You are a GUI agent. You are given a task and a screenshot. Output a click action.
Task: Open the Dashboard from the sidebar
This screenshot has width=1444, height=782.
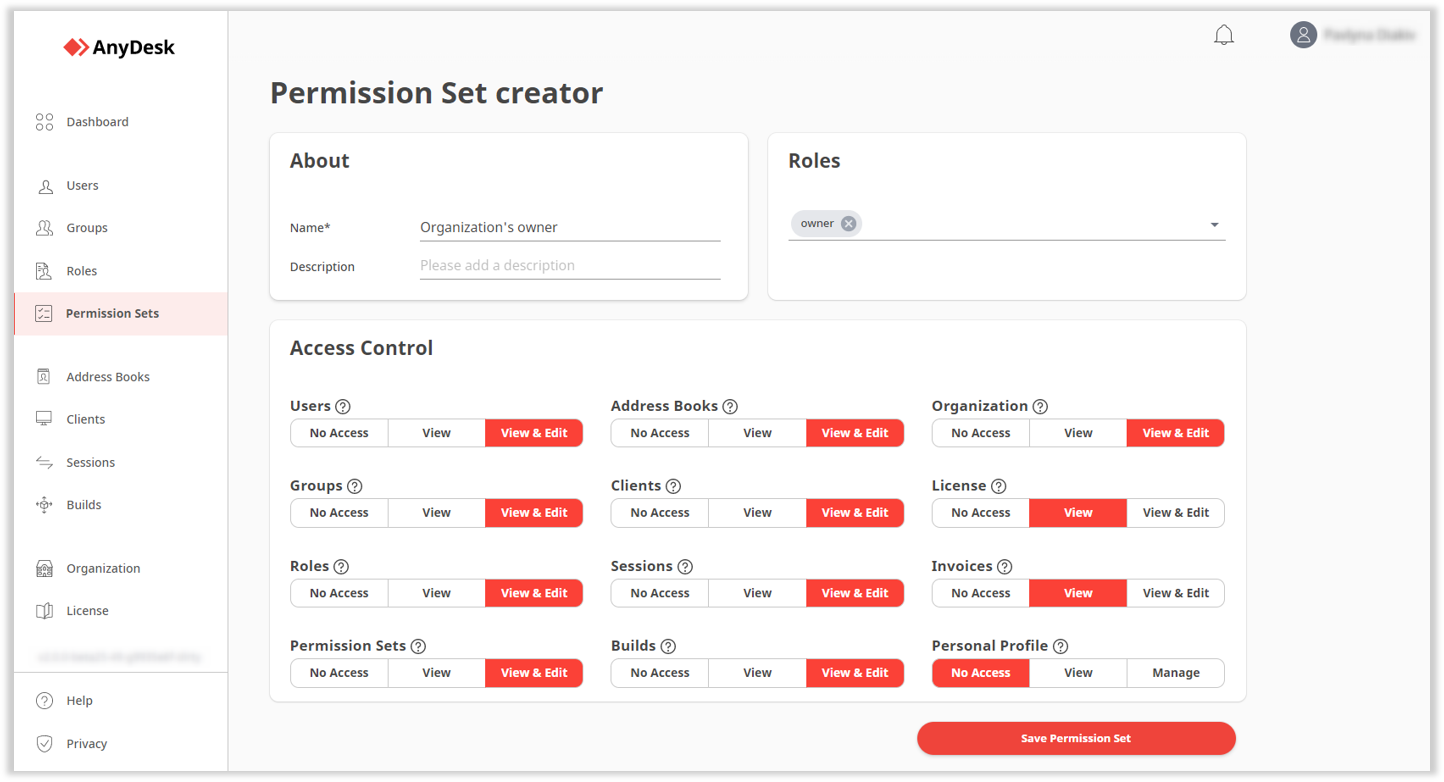[x=97, y=121]
